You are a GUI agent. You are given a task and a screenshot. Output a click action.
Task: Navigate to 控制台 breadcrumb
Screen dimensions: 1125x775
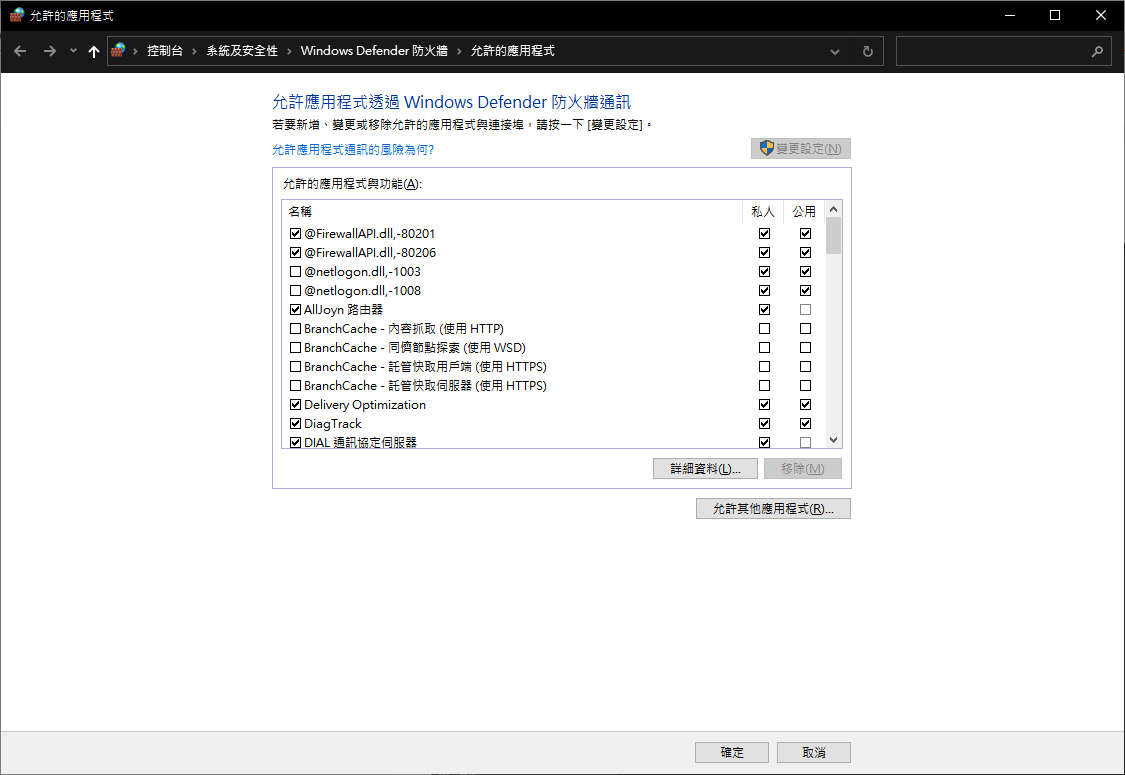[x=165, y=51]
